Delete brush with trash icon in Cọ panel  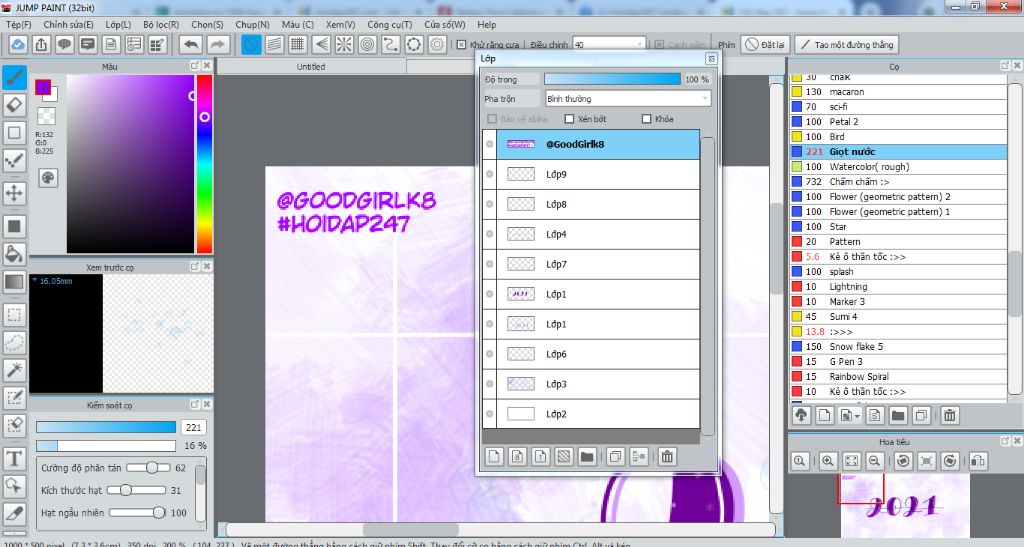pos(950,415)
